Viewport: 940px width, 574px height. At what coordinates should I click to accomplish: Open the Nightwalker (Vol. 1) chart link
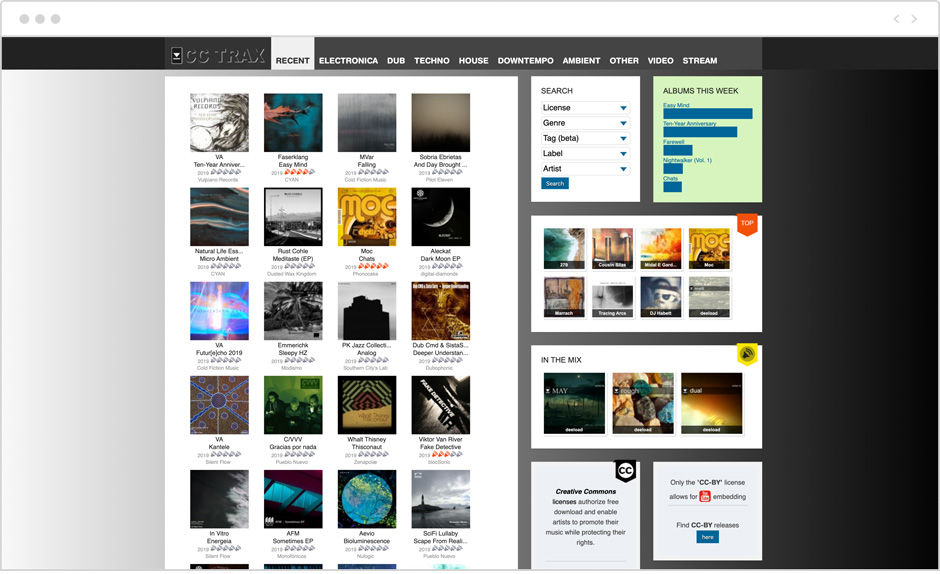coord(687,160)
